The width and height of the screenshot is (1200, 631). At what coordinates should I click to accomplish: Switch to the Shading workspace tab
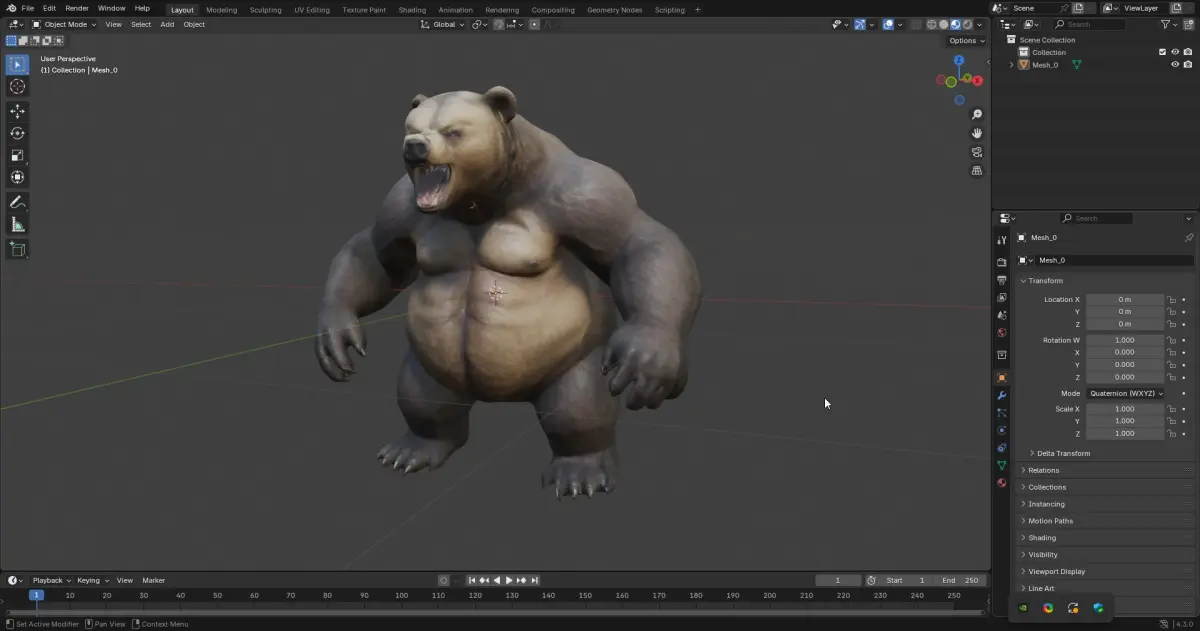coord(412,10)
